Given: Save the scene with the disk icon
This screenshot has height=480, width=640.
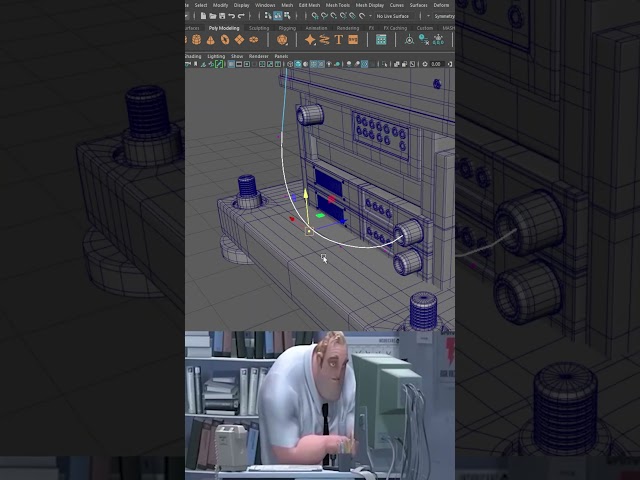Looking at the screenshot, I should pos(222,16).
